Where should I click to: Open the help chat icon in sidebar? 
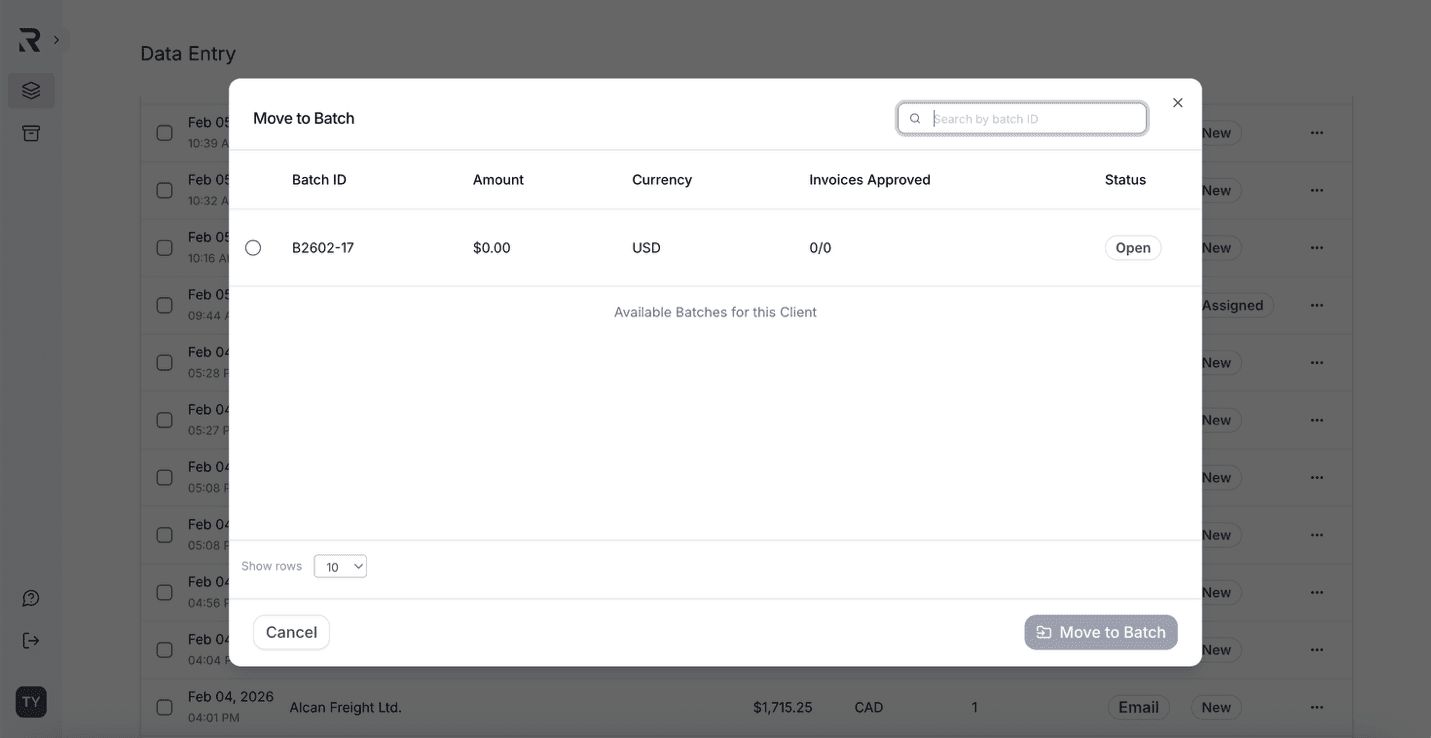pos(31,598)
